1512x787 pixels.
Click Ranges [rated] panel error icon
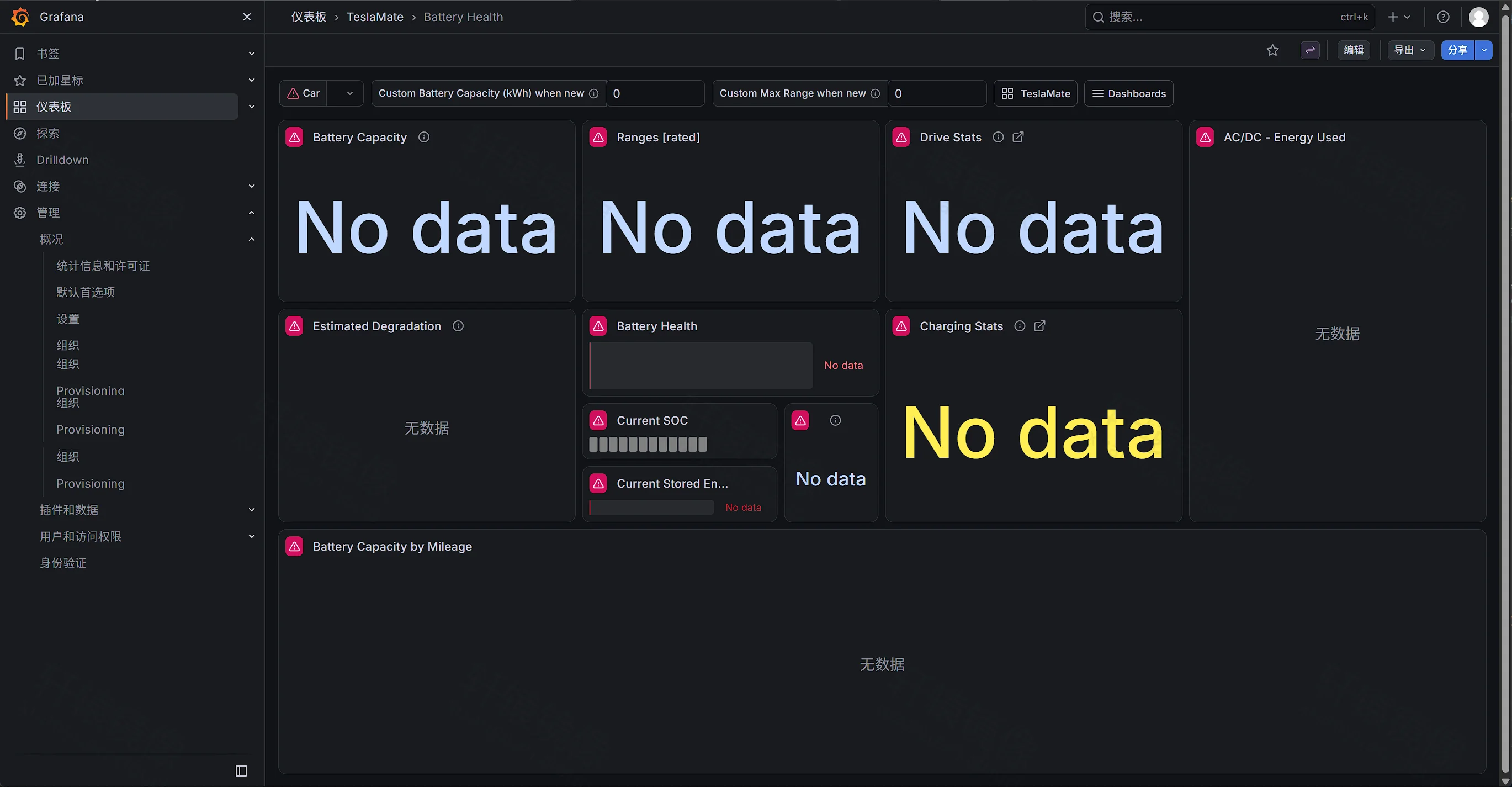tap(598, 138)
